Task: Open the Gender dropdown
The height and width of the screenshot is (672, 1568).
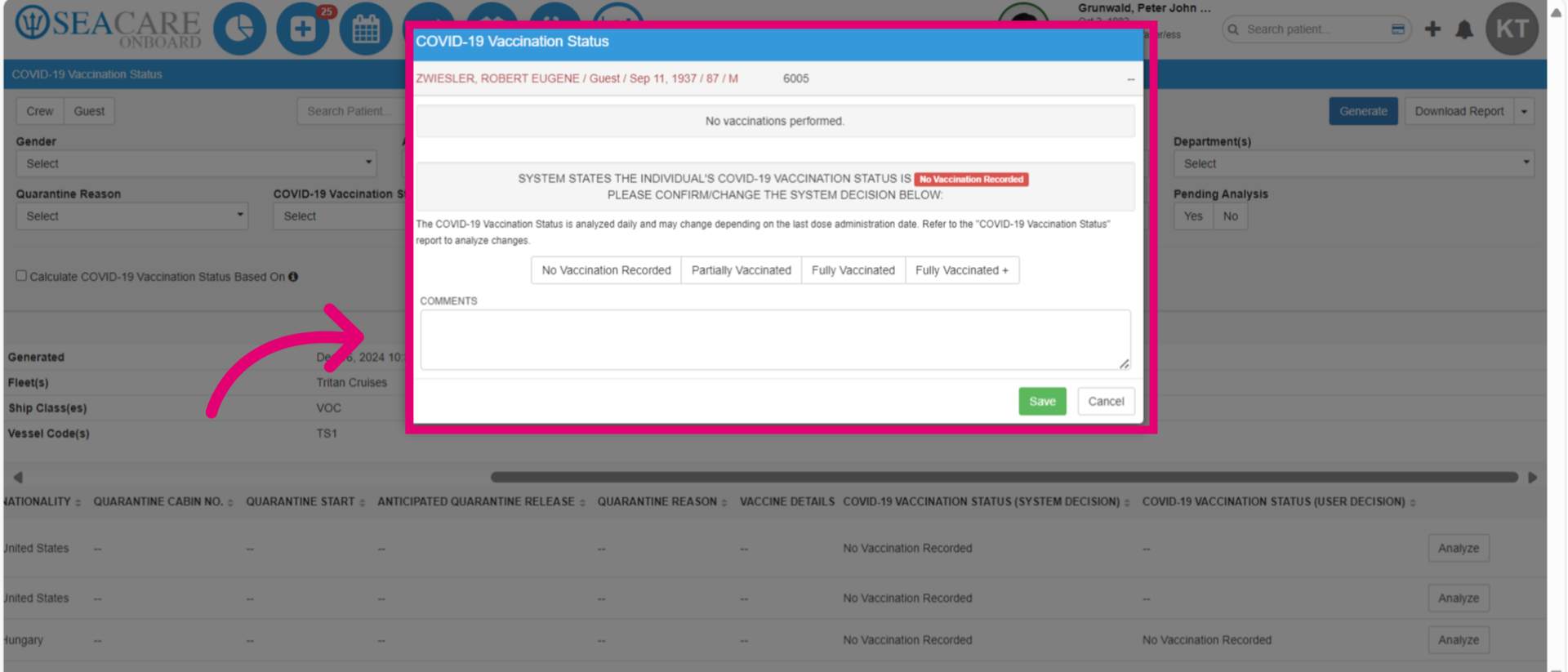Action: coord(196,163)
